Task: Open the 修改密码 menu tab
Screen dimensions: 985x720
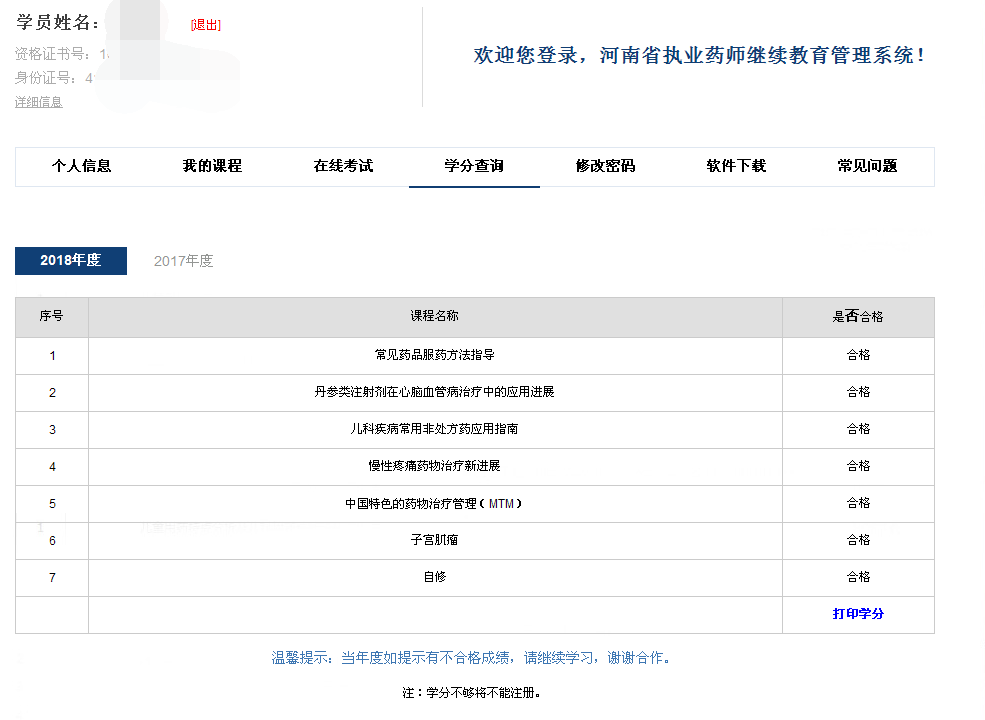Action: pyautogui.click(x=605, y=166)
